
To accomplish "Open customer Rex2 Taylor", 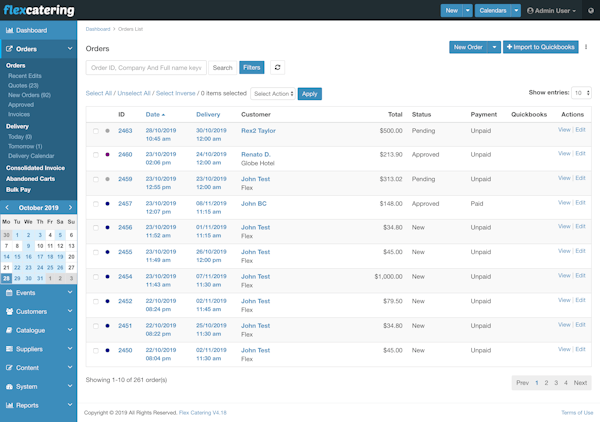I will click(x=258, y=130).
